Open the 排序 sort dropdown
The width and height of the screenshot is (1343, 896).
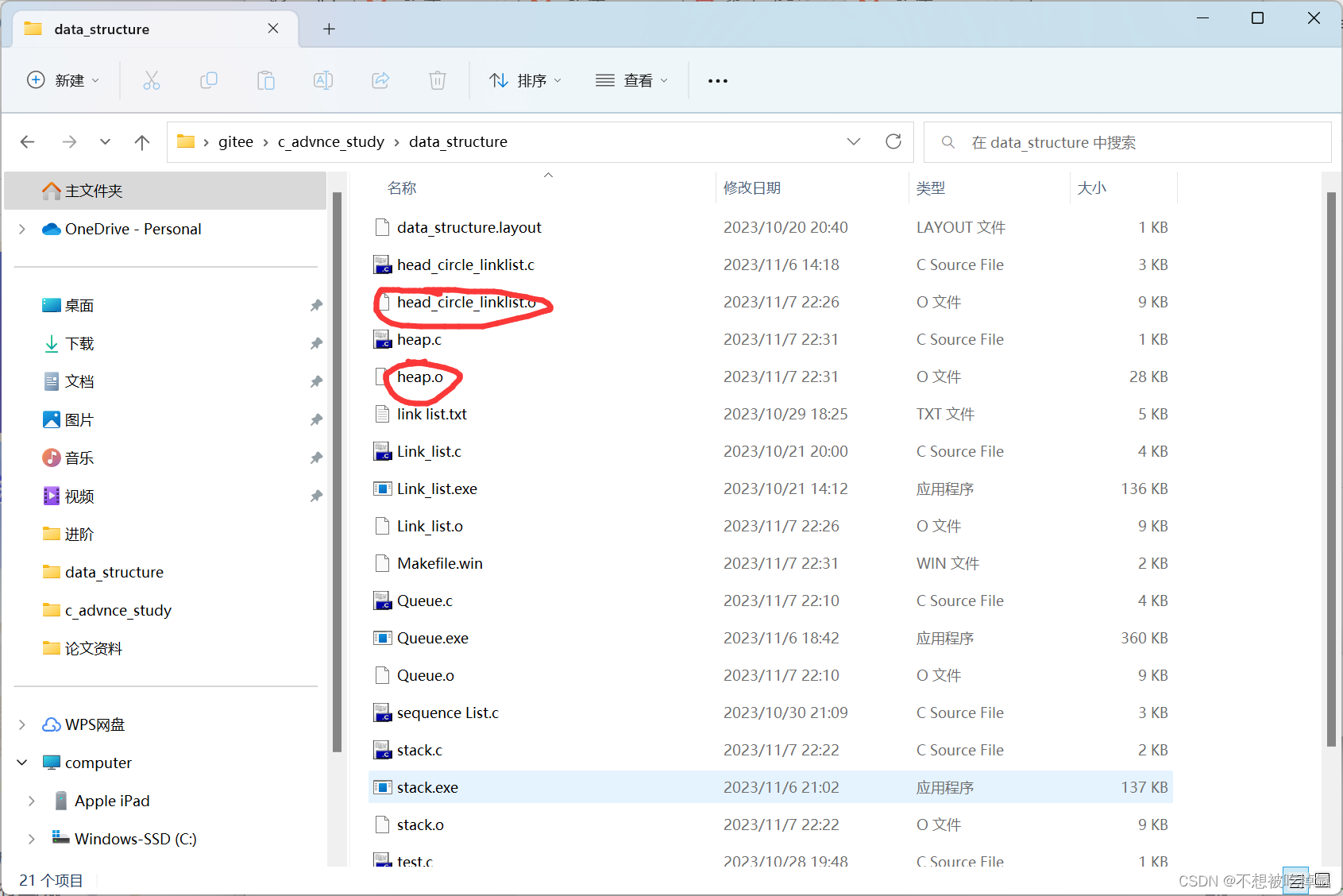(x=525, y=80)
